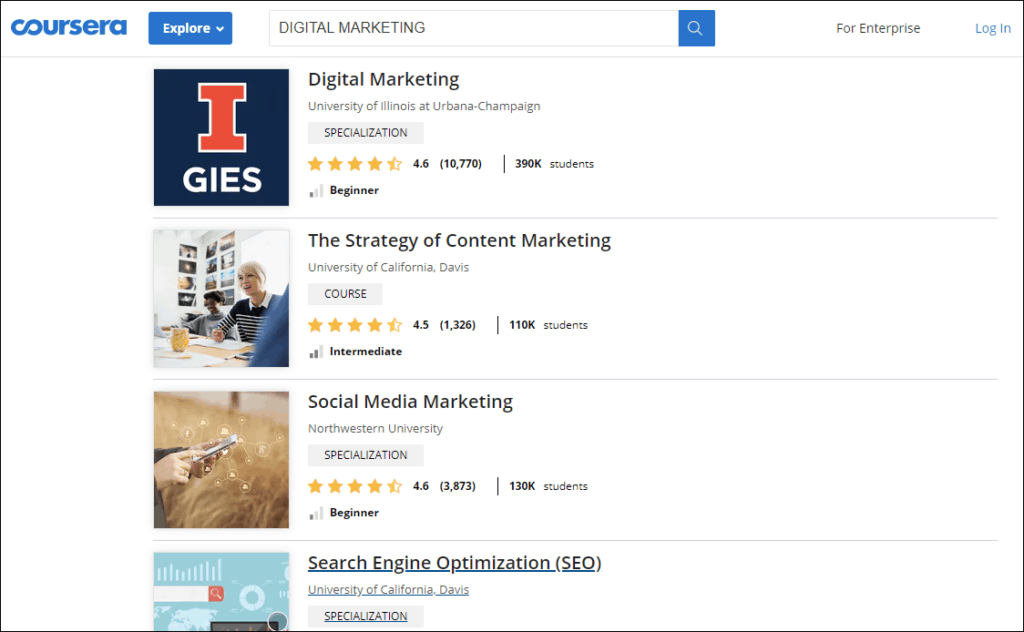Click the Intermediate level bar icon
Viewport: 1024px width, 632px height.
[x=316, y=352]
